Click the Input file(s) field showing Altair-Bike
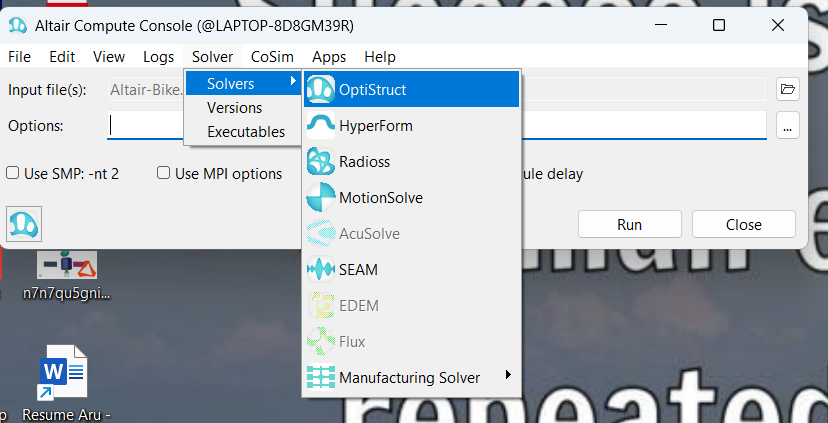This screenshot has width=828, height=423. [x=437, y=89]
